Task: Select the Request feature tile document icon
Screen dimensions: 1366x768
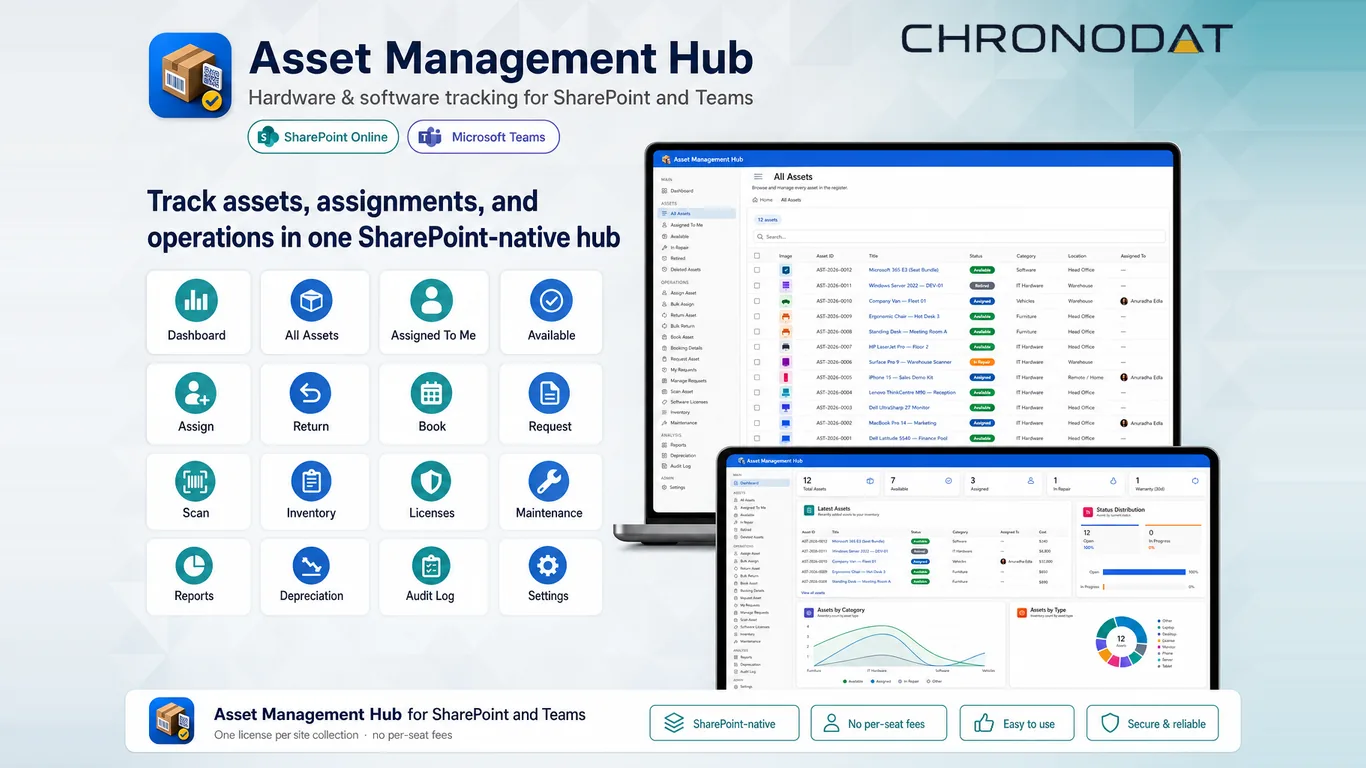Action: pos(549,394)
